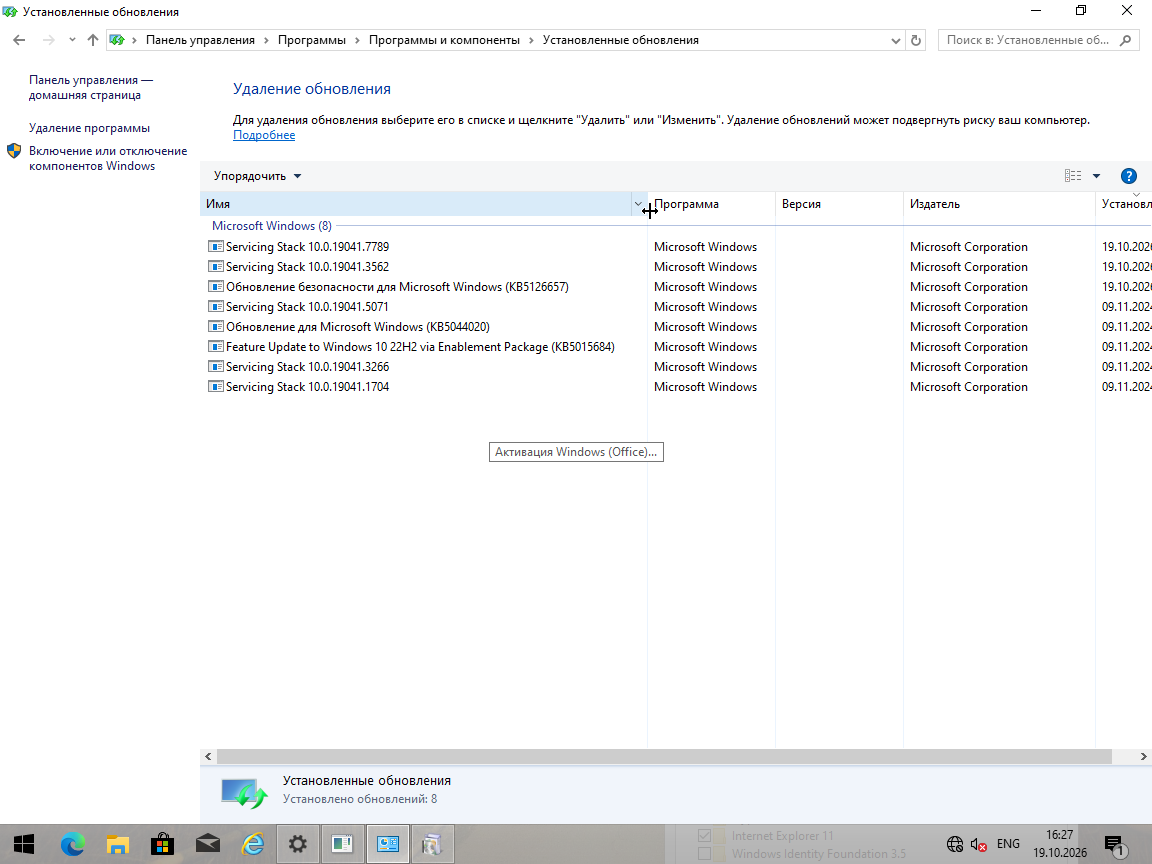
Task: Collapse the 'Microsoft Windows (8)' group
Action: 272,226
